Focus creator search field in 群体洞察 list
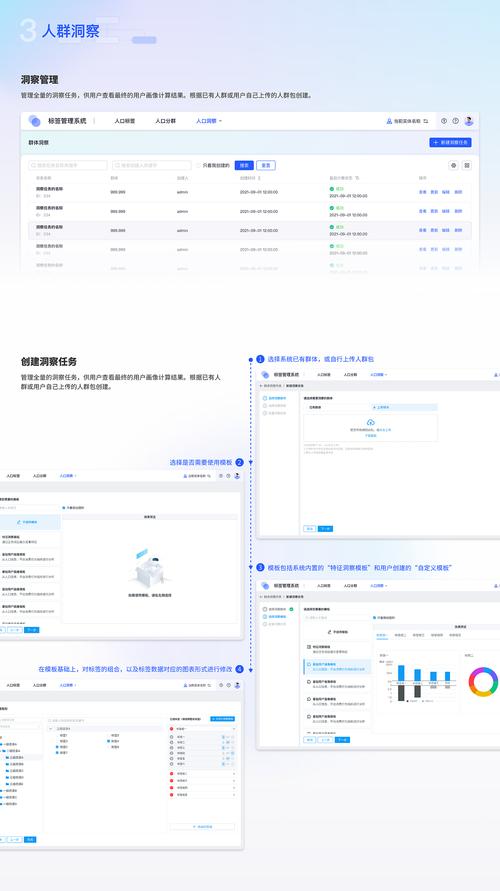 pos(151,165)
